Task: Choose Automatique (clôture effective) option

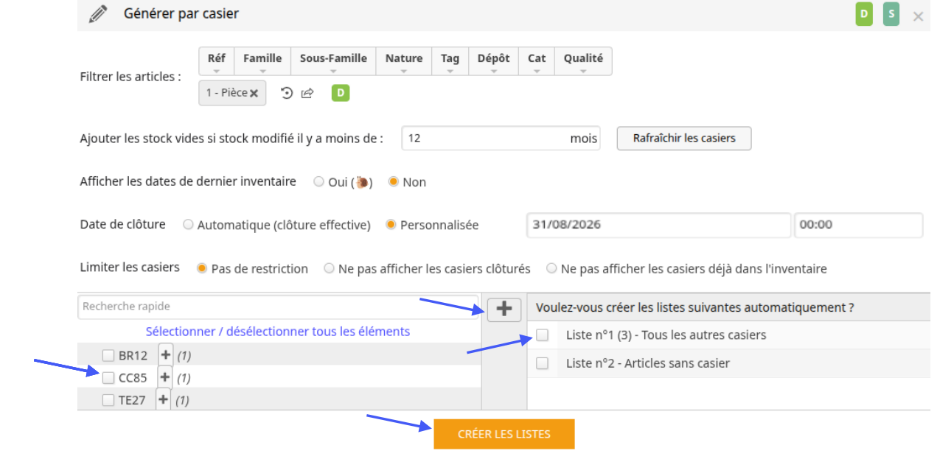Action: tap(188, 225)
